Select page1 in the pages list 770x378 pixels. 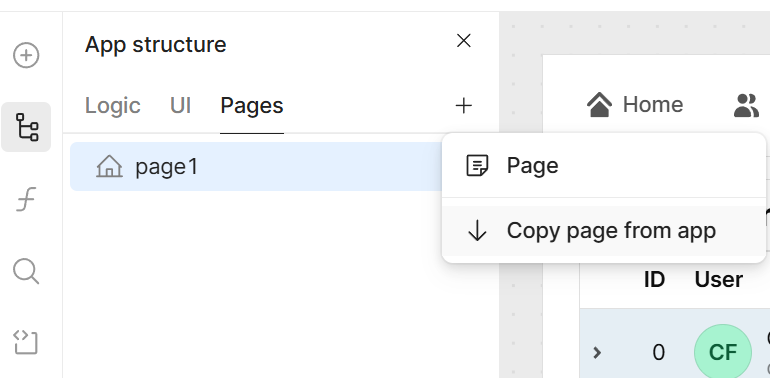point(256,166)
